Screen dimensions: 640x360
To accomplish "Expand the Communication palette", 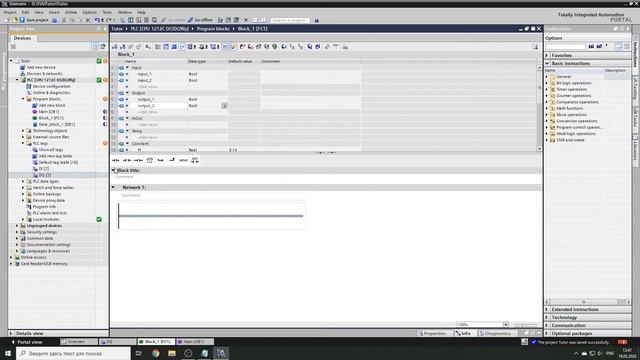I will [547, 325].
